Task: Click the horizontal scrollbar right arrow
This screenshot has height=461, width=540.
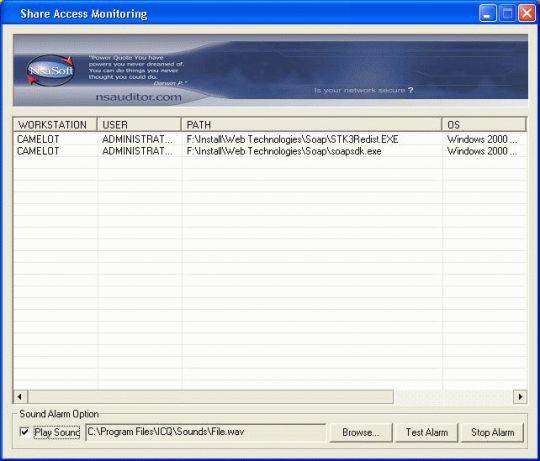Action: point(520,397)
